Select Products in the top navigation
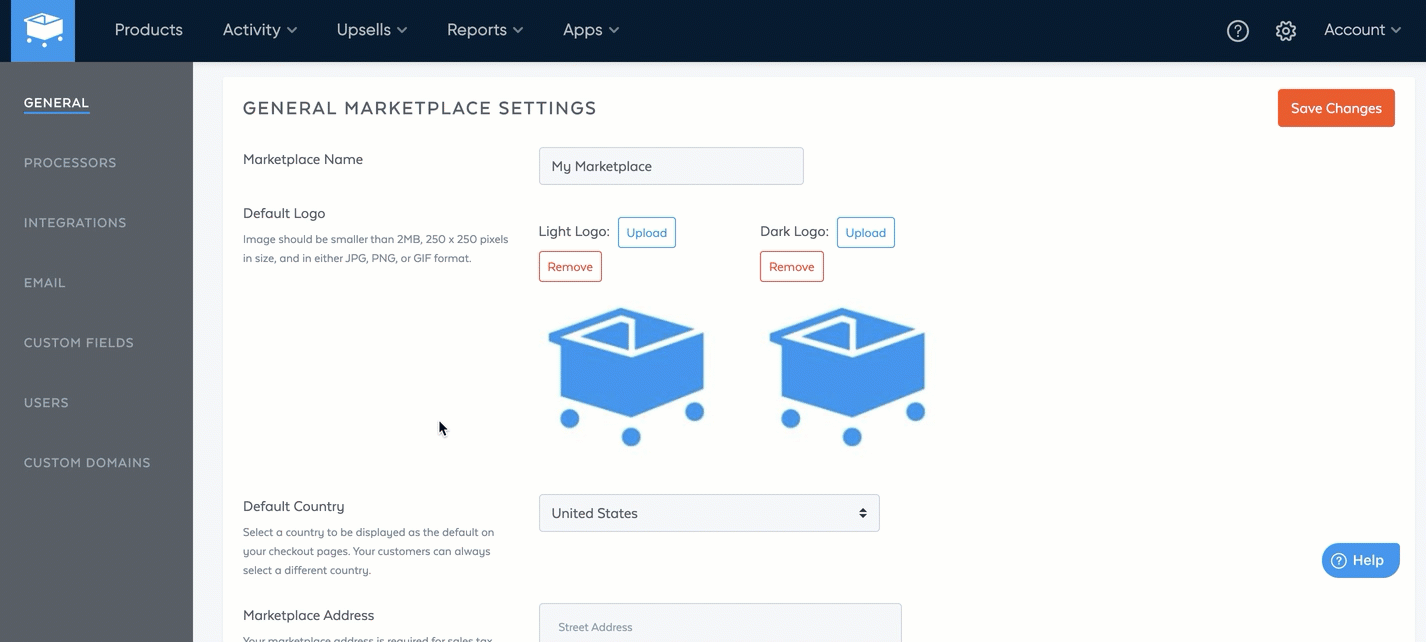Image resolution: width=1426 pixels, height=642 pixels. [148, 30]
